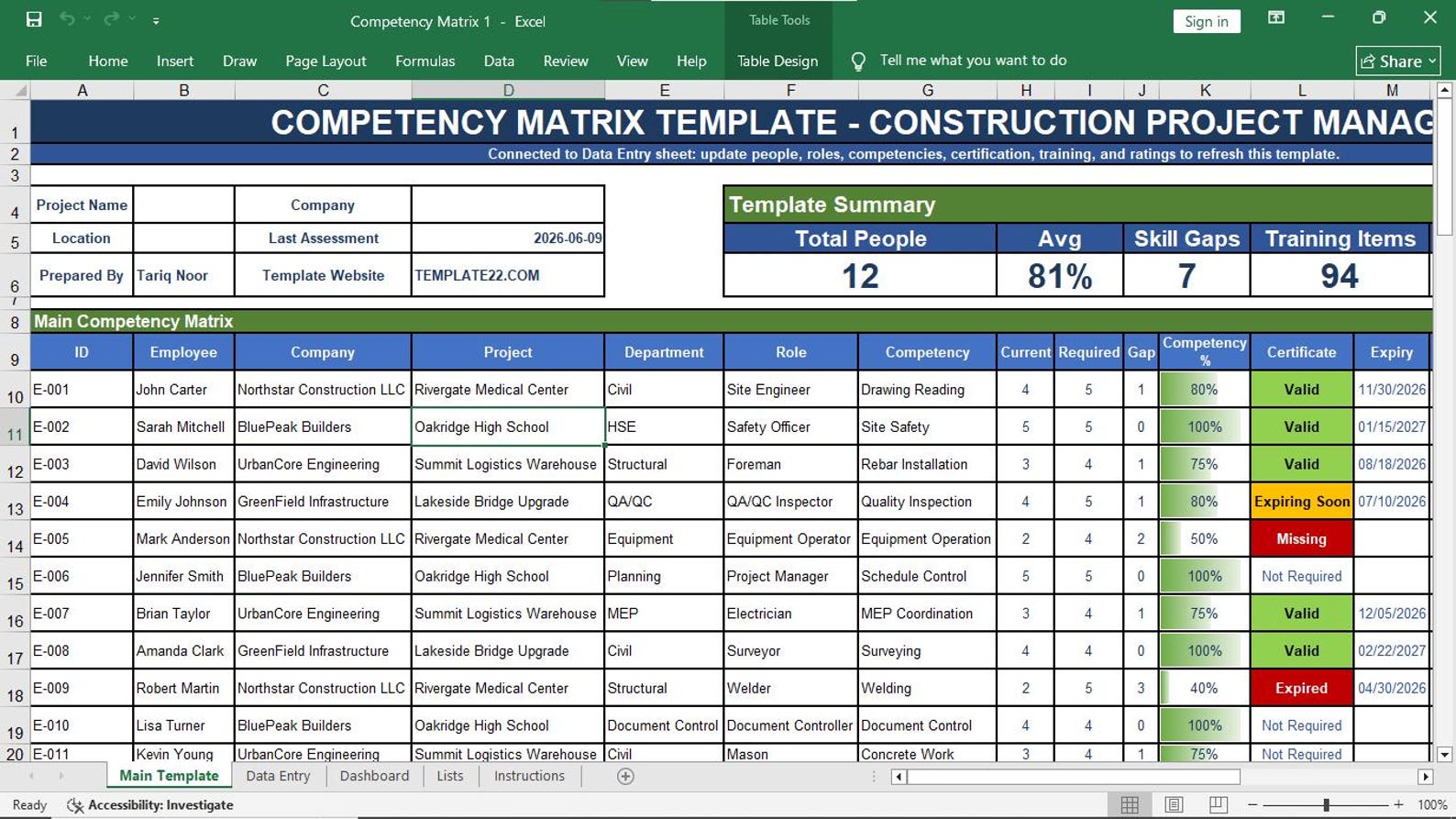The width and height of the screenshot is (1456, 819).
Task: Open the Table Design ribbon tab
Action: point(778,61)
